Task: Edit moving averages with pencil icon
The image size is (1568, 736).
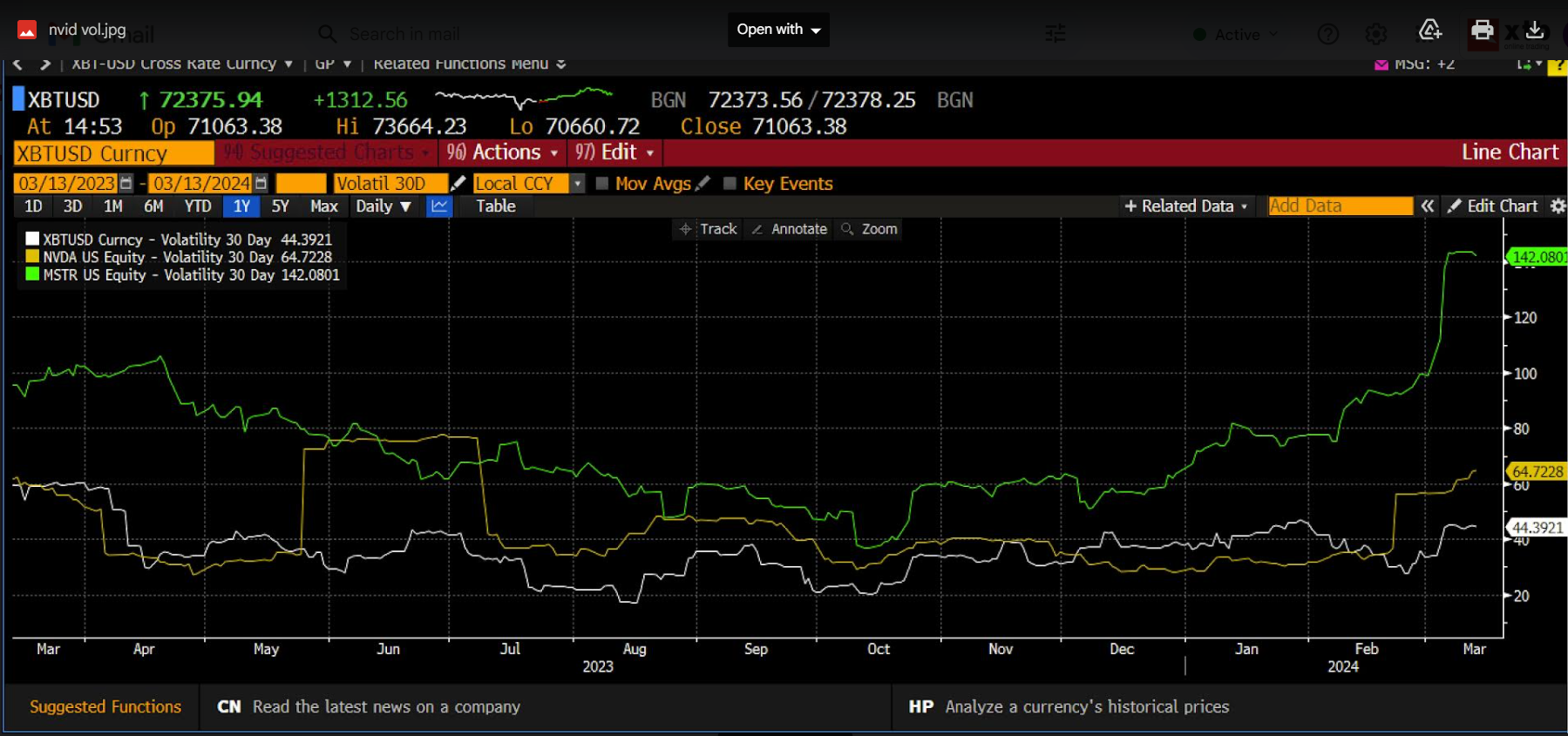Action: click(x=703, y=184)
